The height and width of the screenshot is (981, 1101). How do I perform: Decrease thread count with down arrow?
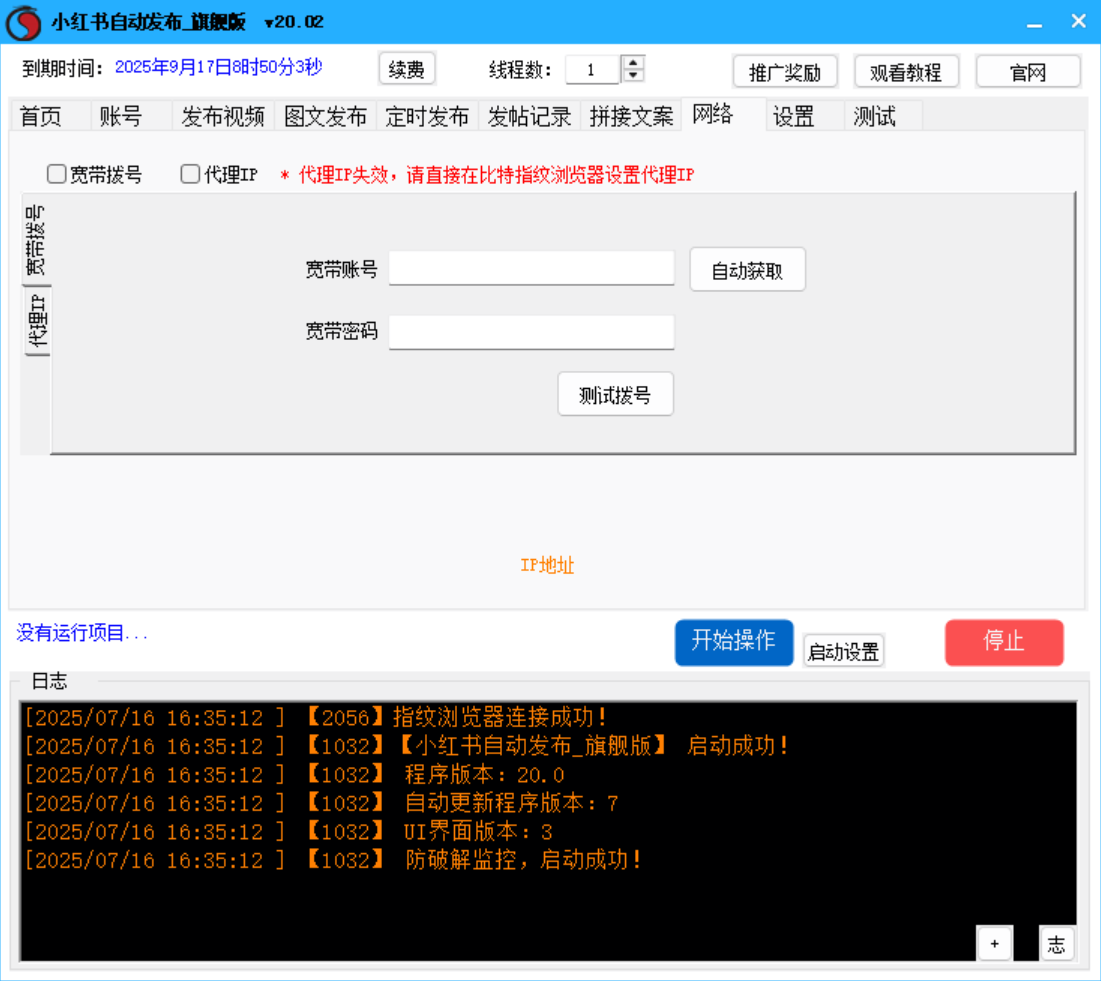[633, 75]
